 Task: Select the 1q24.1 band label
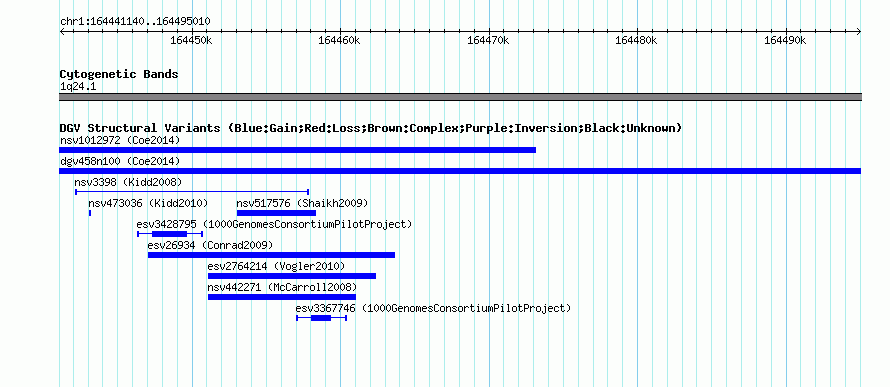click(78, 87)
